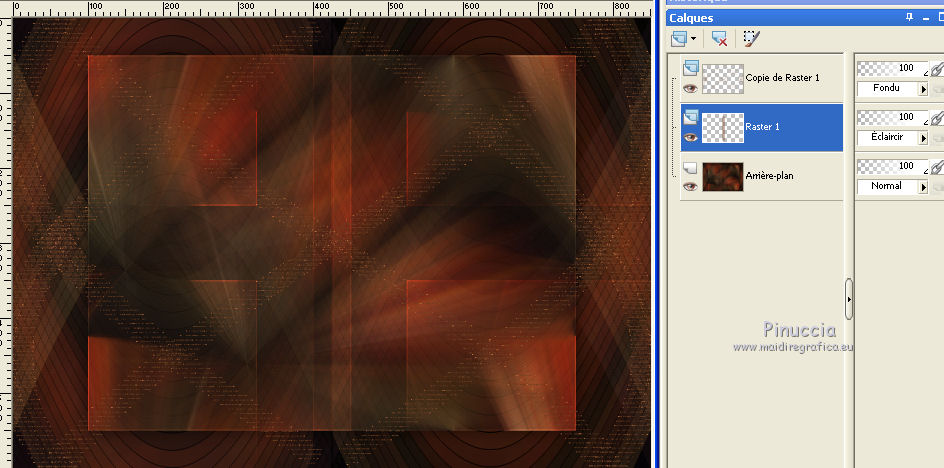The height and width of the screenshot is (468, 944).
Task: Hide the Arrière-plan layer
Action: coord(691,186)
